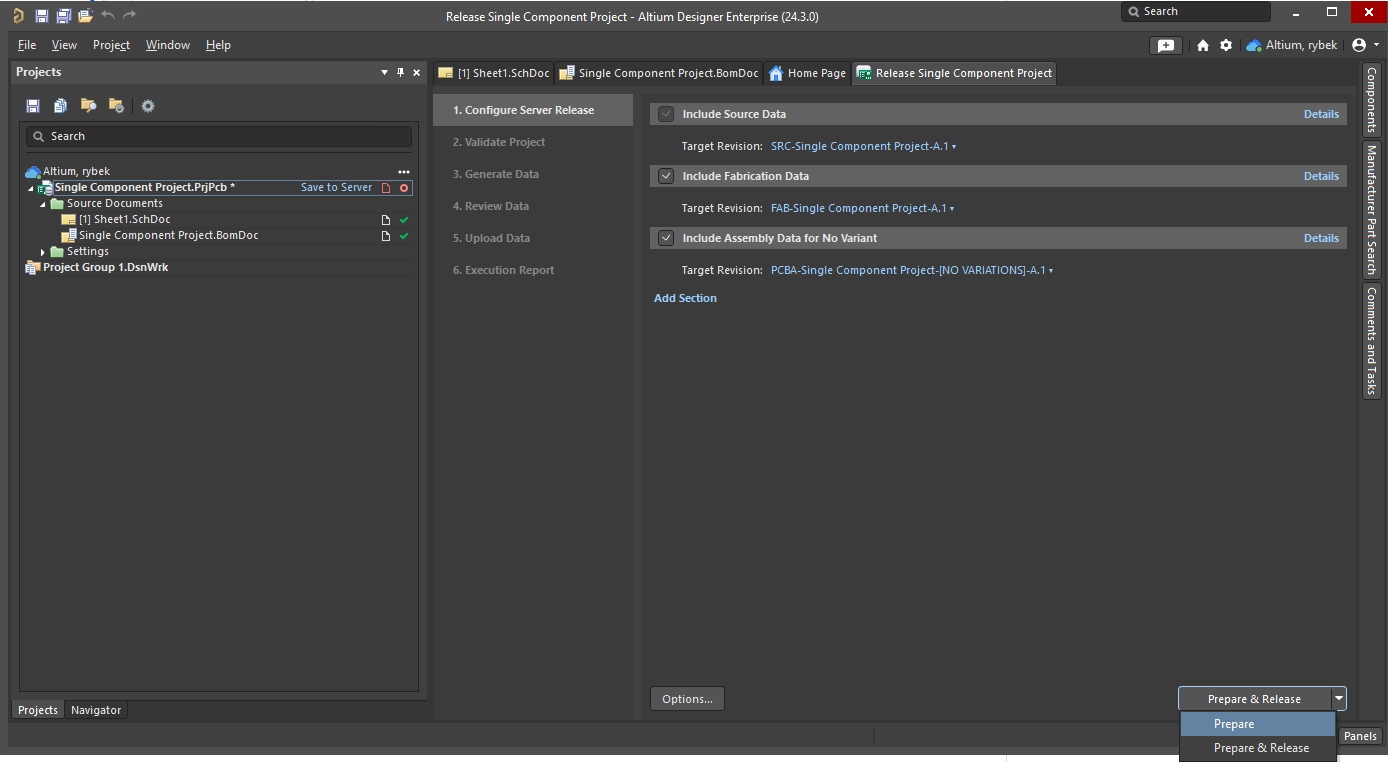This screenshot has height=762, width=1388.
Task: Go to Home via the top-right house icon
Action: 1203,45
